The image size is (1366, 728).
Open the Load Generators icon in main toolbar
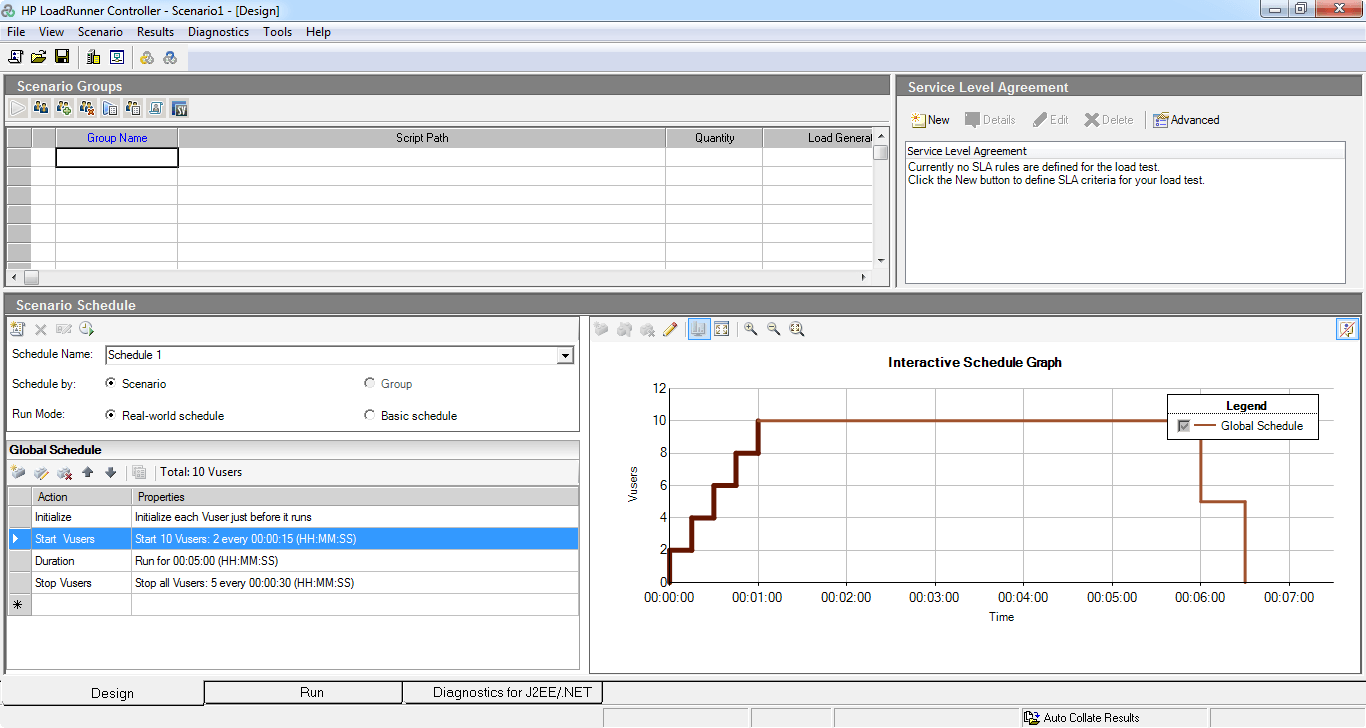coord(93,57)
